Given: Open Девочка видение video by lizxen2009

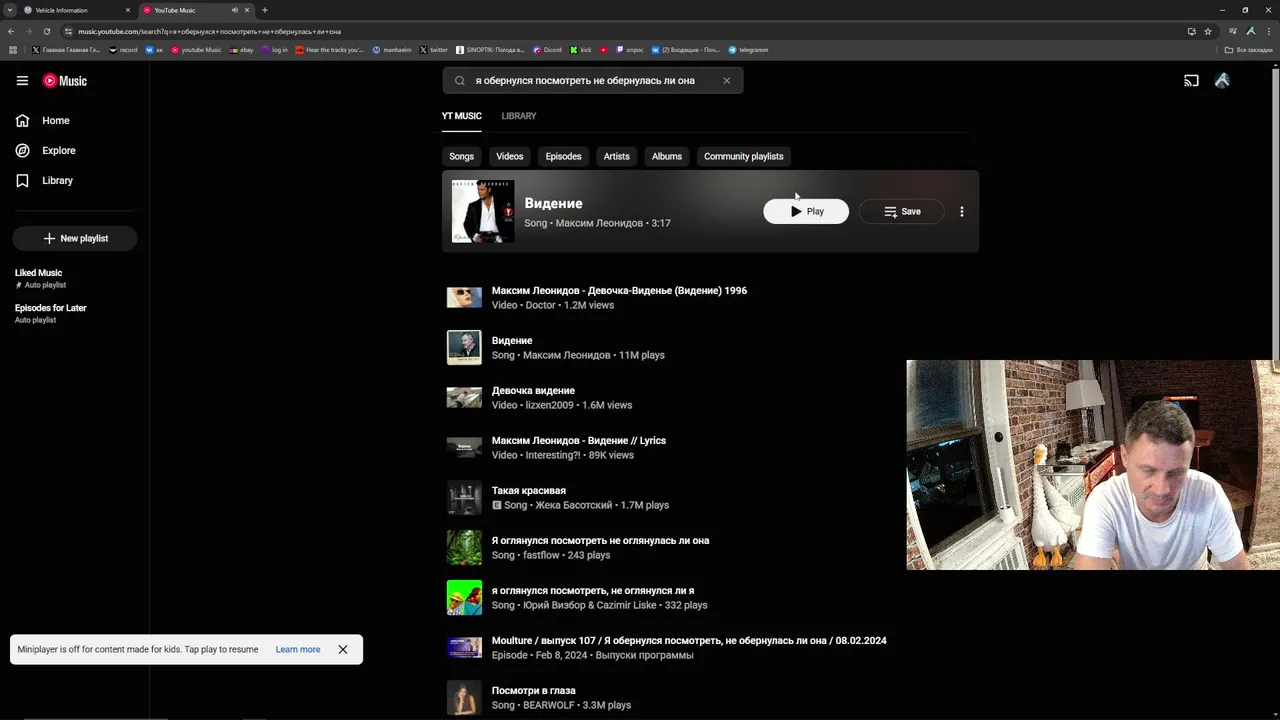Looking at the screenshot, I should pyautogui.click(x=533, y=391).
